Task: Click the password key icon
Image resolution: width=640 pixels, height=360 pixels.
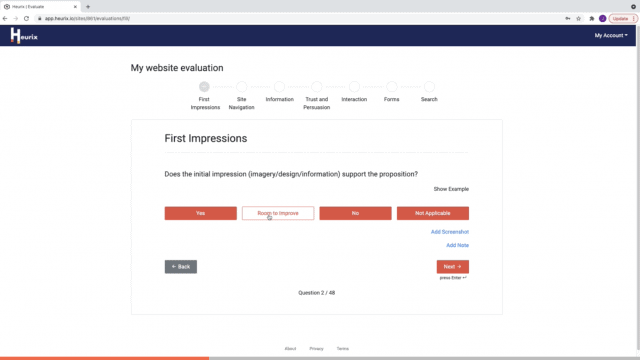Action: click(x=568, y=18)
